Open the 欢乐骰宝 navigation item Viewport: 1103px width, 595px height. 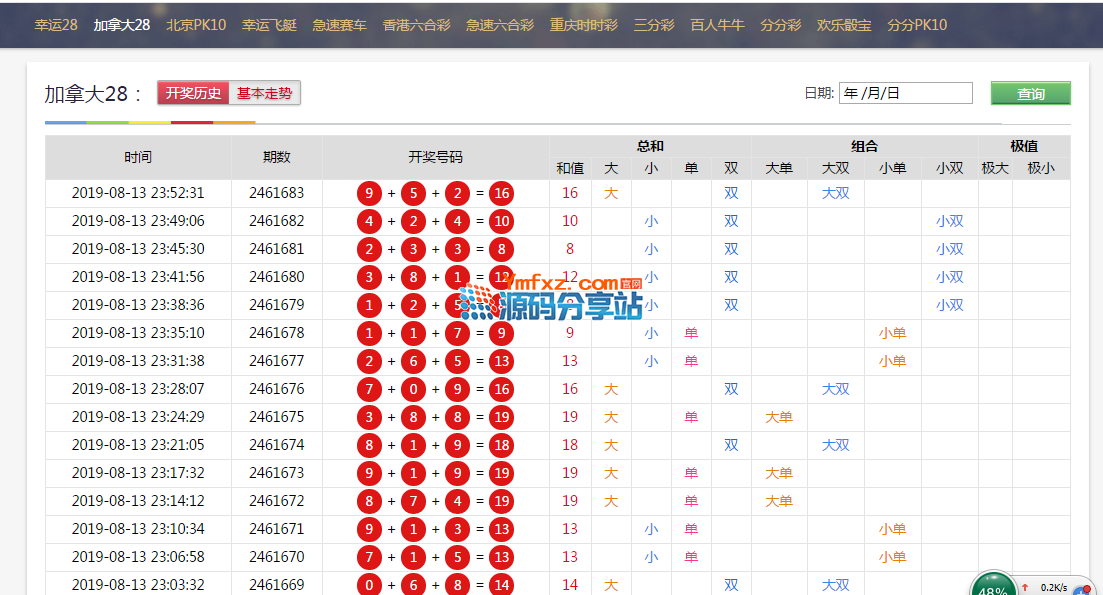[x=843, y=25]
